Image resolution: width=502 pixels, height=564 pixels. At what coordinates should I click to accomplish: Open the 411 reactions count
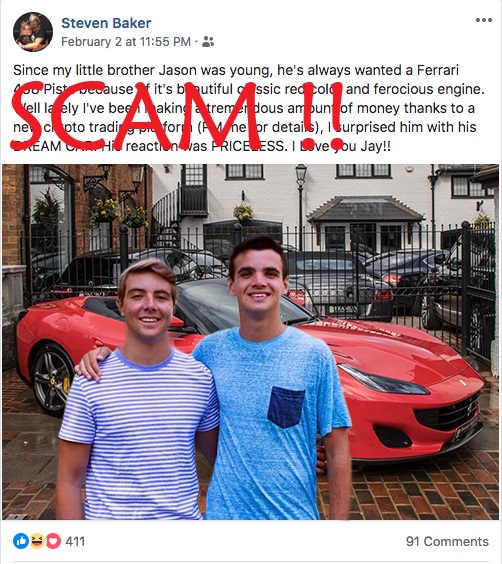[75, 541]
